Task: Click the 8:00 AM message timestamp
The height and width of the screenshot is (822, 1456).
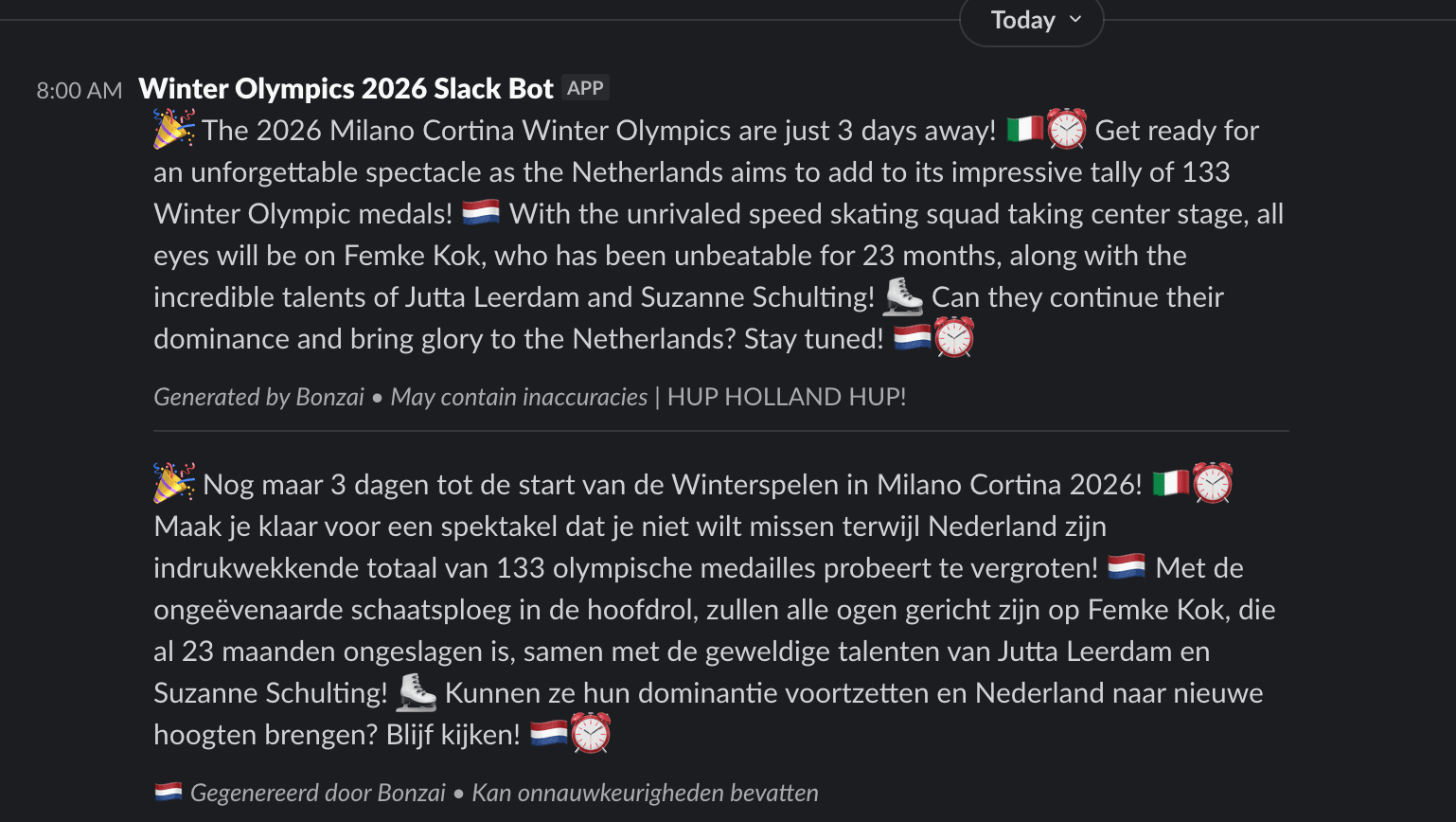Action: (79, 89)
